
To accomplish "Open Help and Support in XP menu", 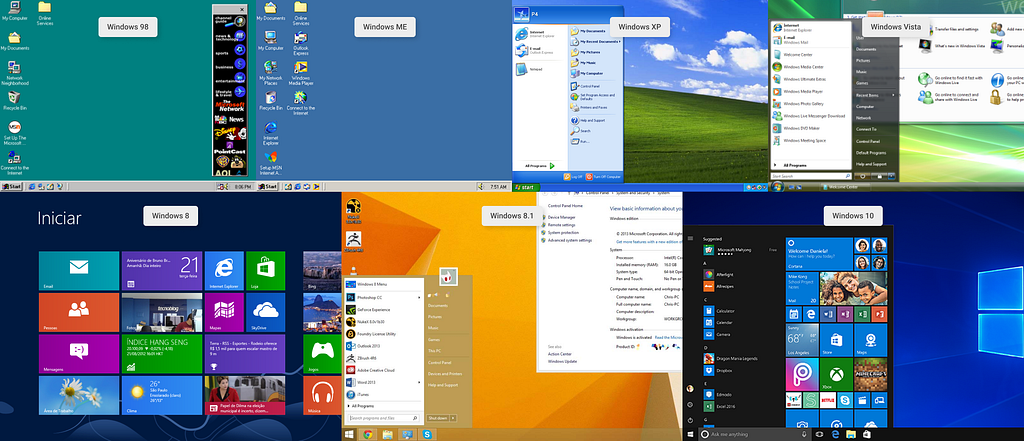I will click(x=588, y=120).
